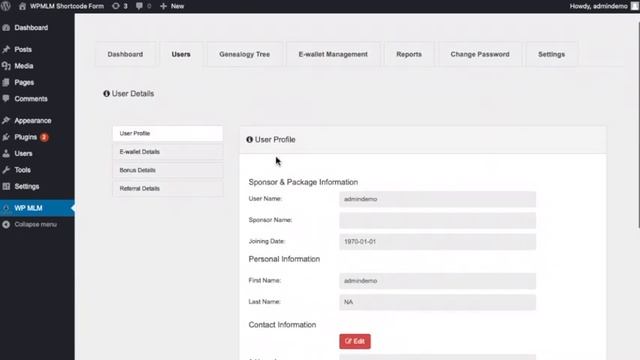Click the Dashboard gauge icon in sidebar

(x=6, y=28)
